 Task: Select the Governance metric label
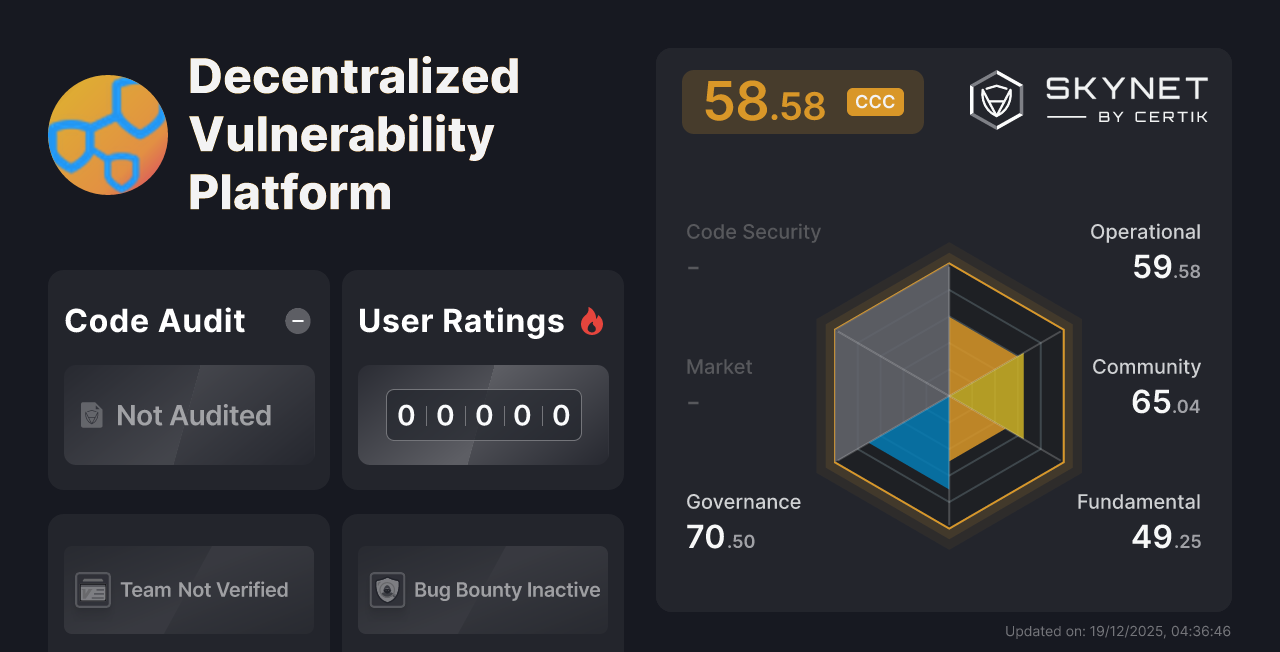click(743, 501)
